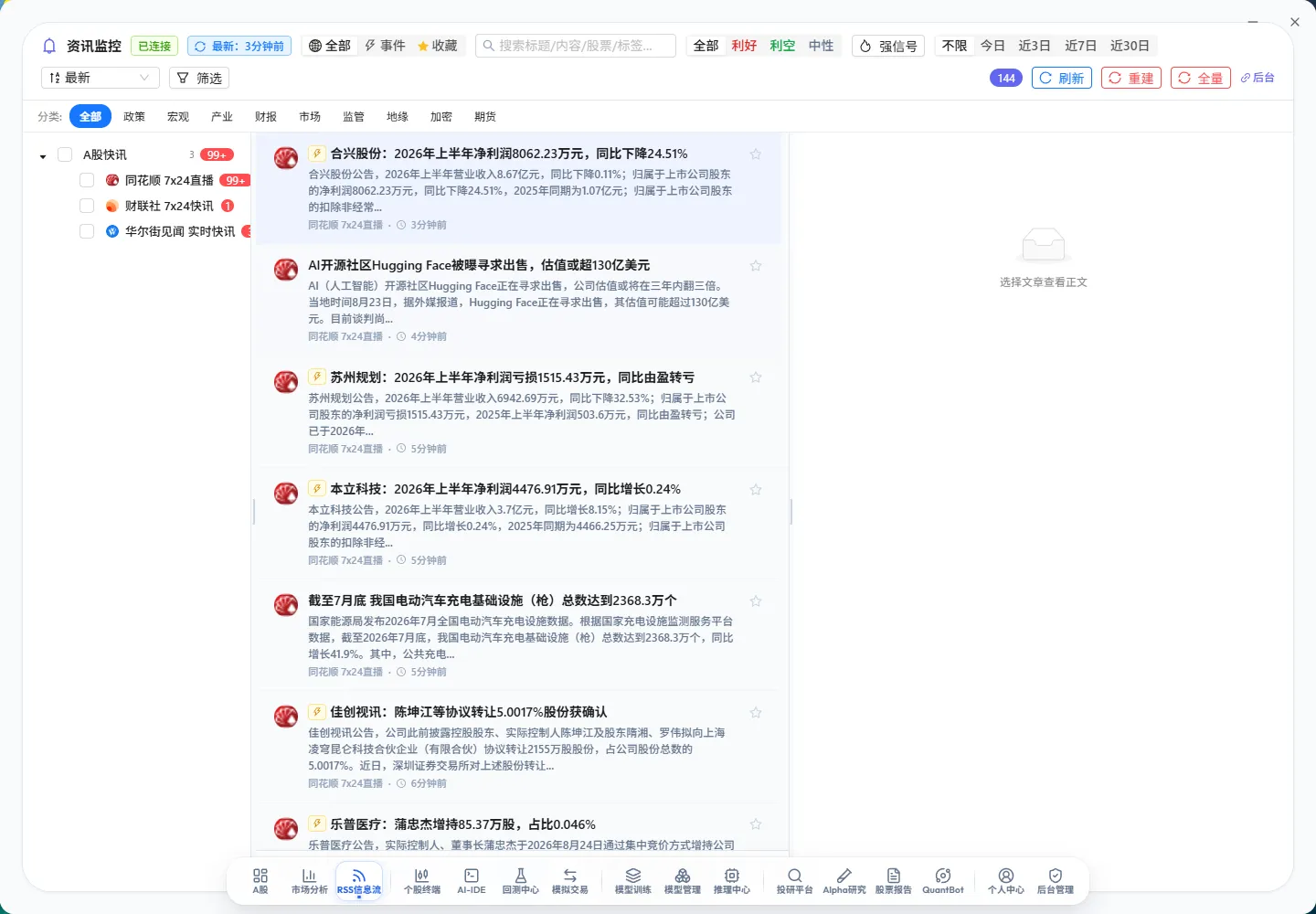Open 后台管理 shield icon
The image size is (1316, 914).
point(1056,881)
